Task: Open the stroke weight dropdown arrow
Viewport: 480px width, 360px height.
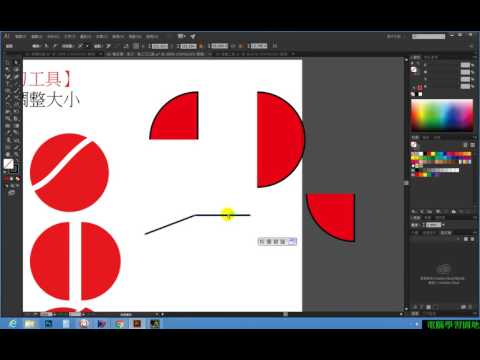Action: coord(443,225)
